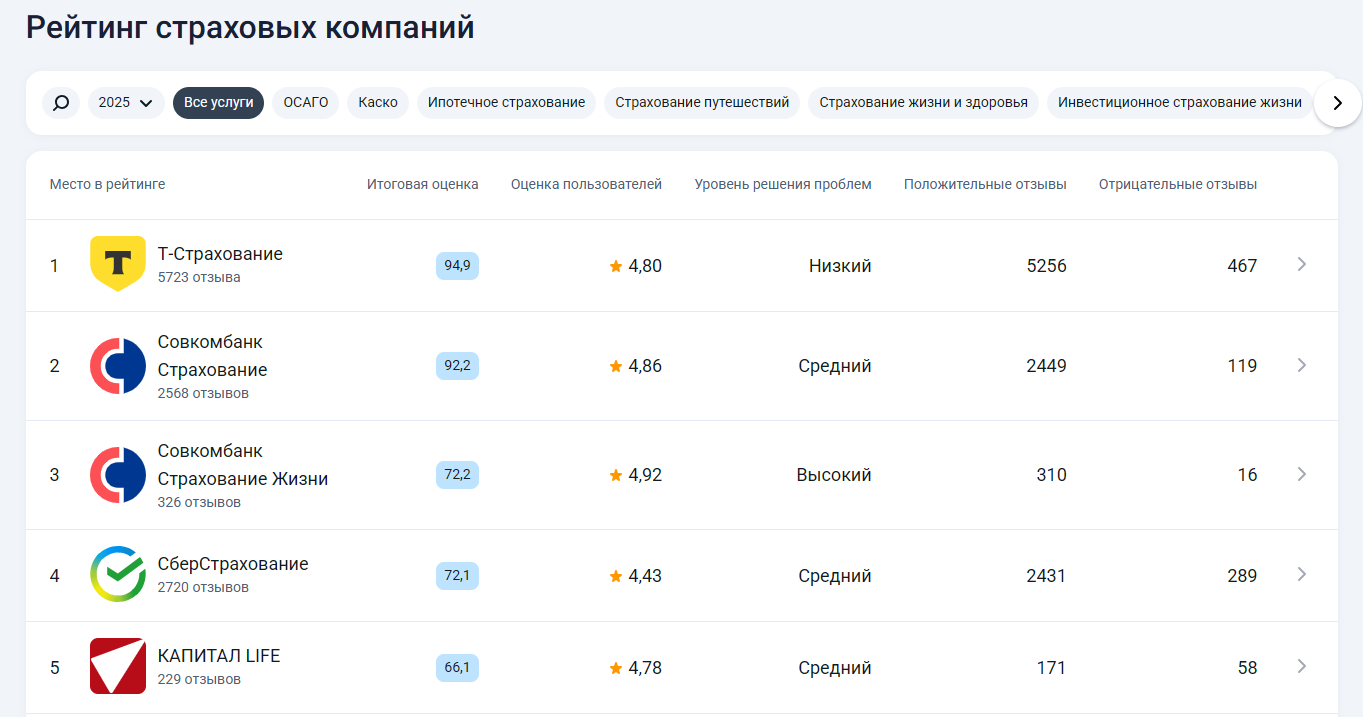Click the Оценка пользователей column header

pyautogui.click(x=586, y=184)
